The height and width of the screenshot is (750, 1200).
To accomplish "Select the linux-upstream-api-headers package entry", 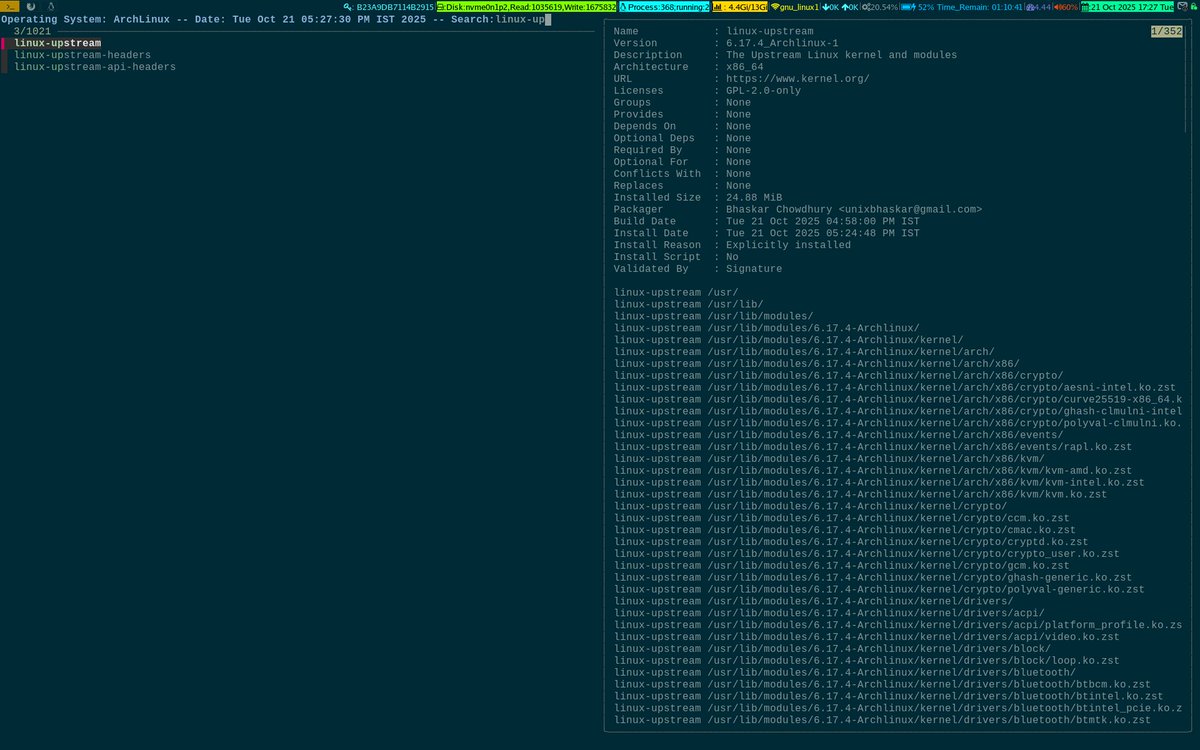I will [x=95, y=67].
